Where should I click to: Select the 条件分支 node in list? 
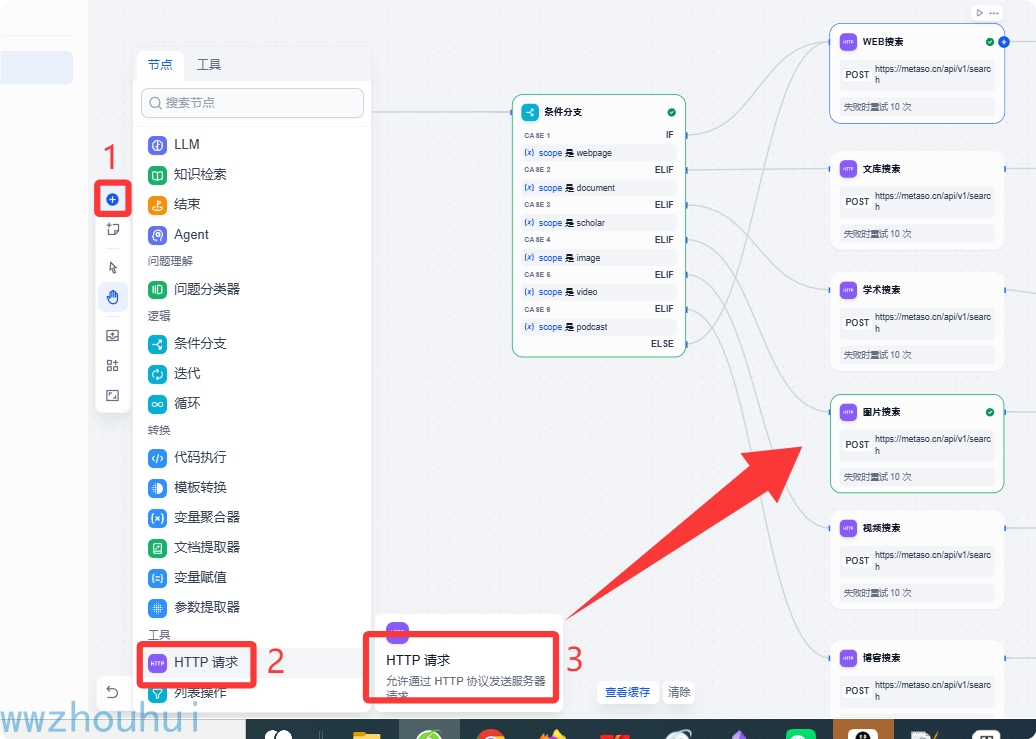pos(252,344)
